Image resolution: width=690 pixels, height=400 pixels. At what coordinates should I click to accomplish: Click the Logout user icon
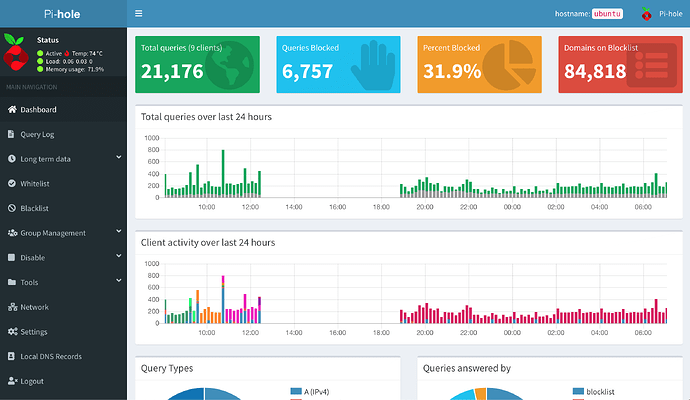12,381
